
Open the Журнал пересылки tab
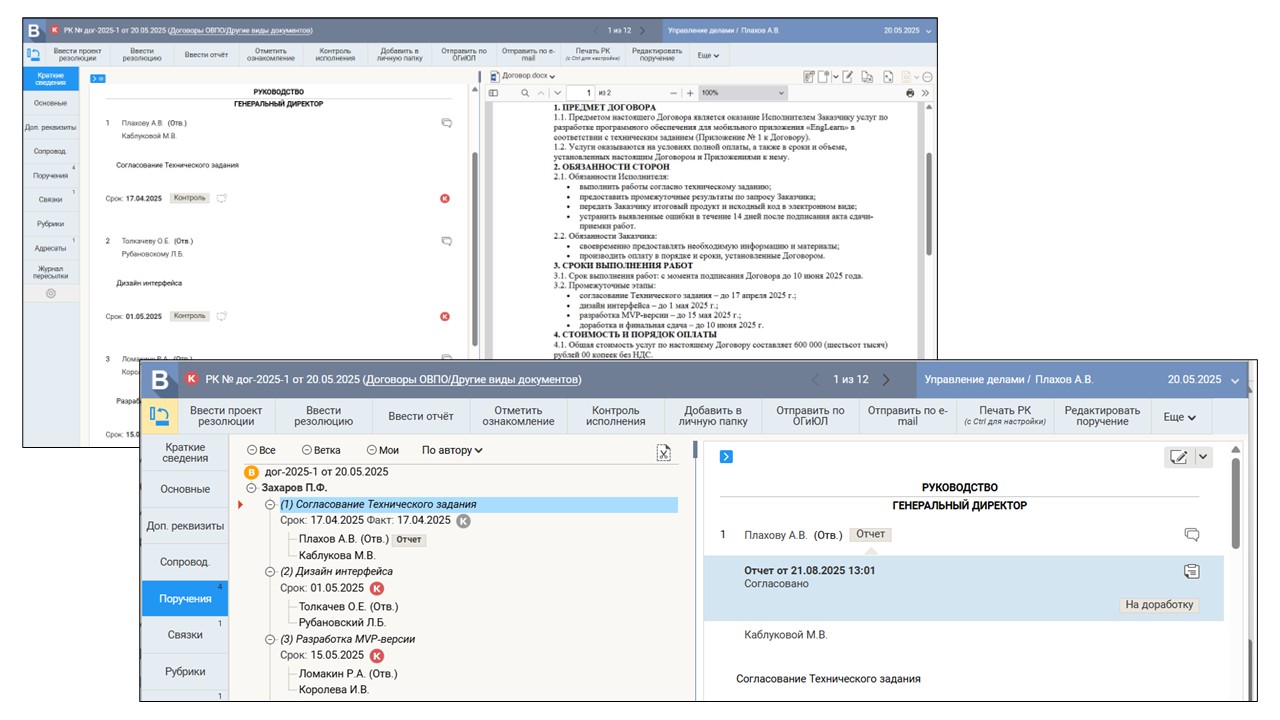[x=51, y=272]
